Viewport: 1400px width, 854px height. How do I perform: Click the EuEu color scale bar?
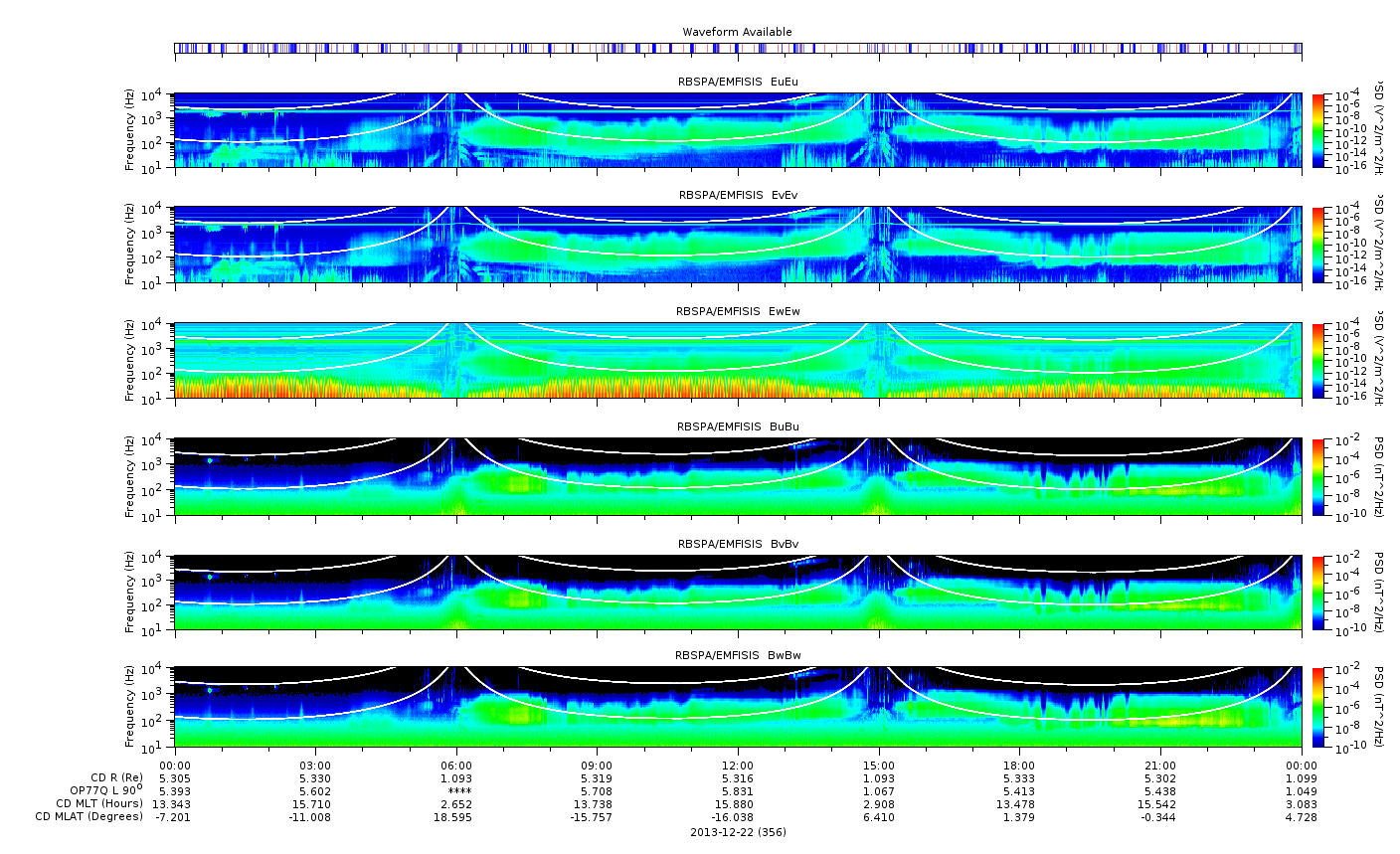(x=1318, y=130)
